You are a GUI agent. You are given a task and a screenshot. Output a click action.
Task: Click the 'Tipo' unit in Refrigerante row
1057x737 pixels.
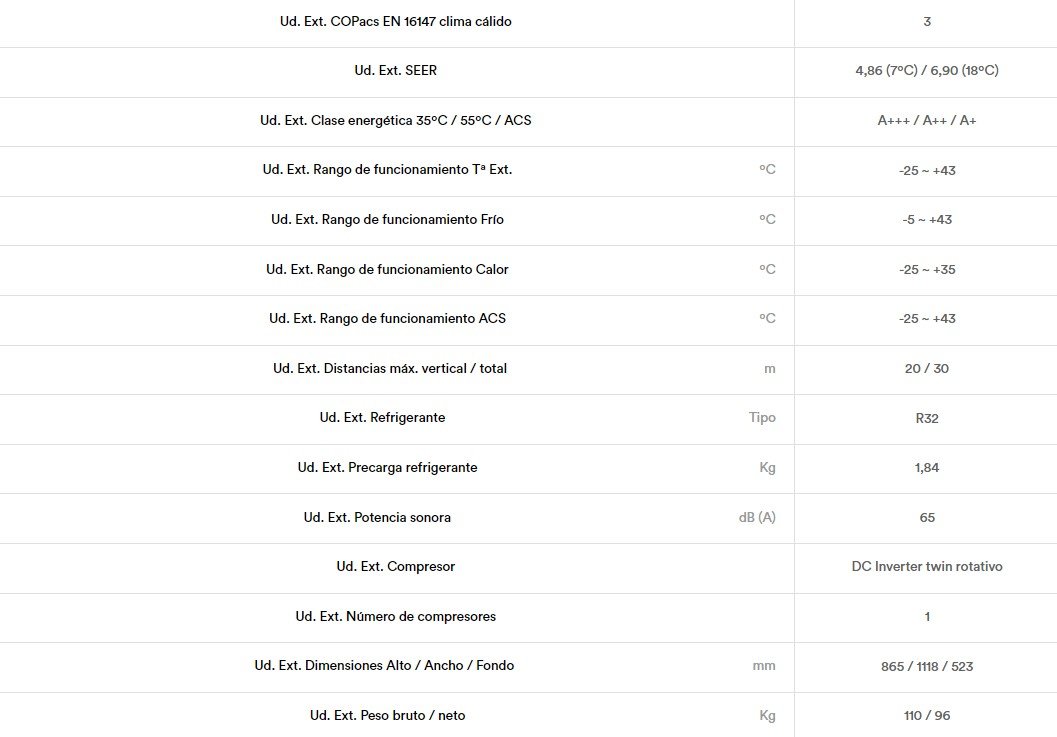tap(762, 417)
